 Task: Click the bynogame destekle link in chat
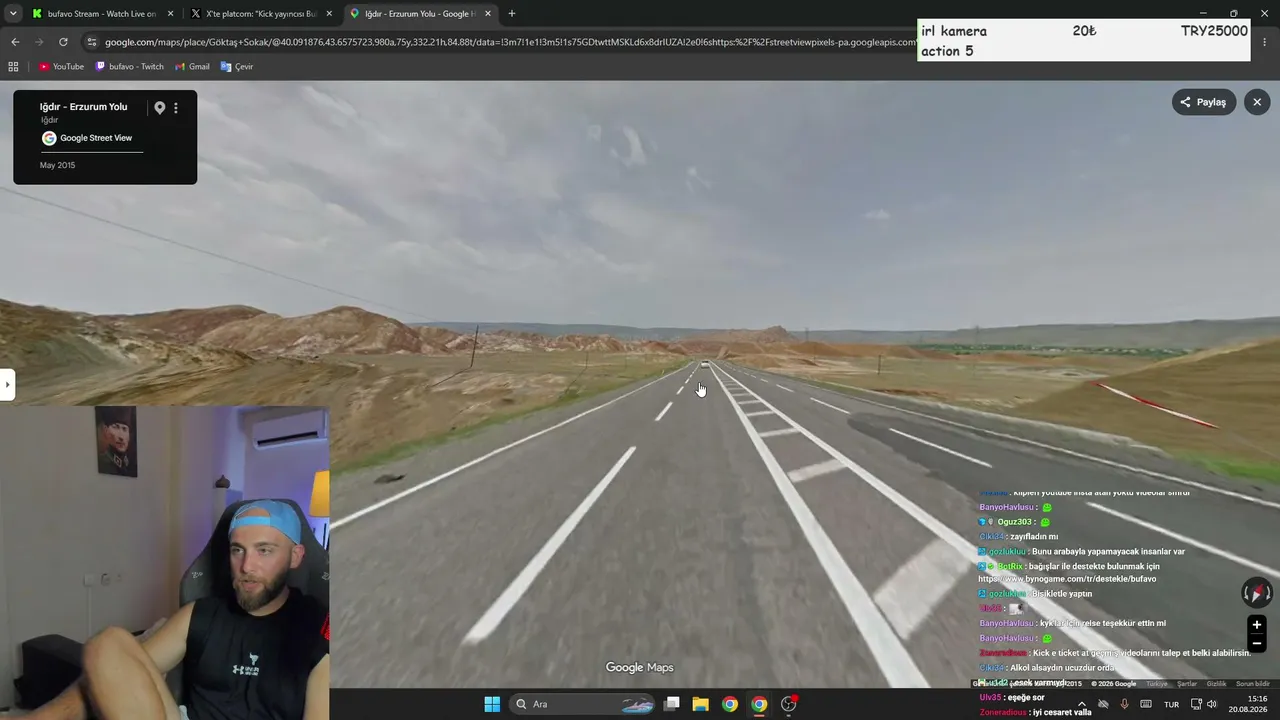(x=1067, y=579)
